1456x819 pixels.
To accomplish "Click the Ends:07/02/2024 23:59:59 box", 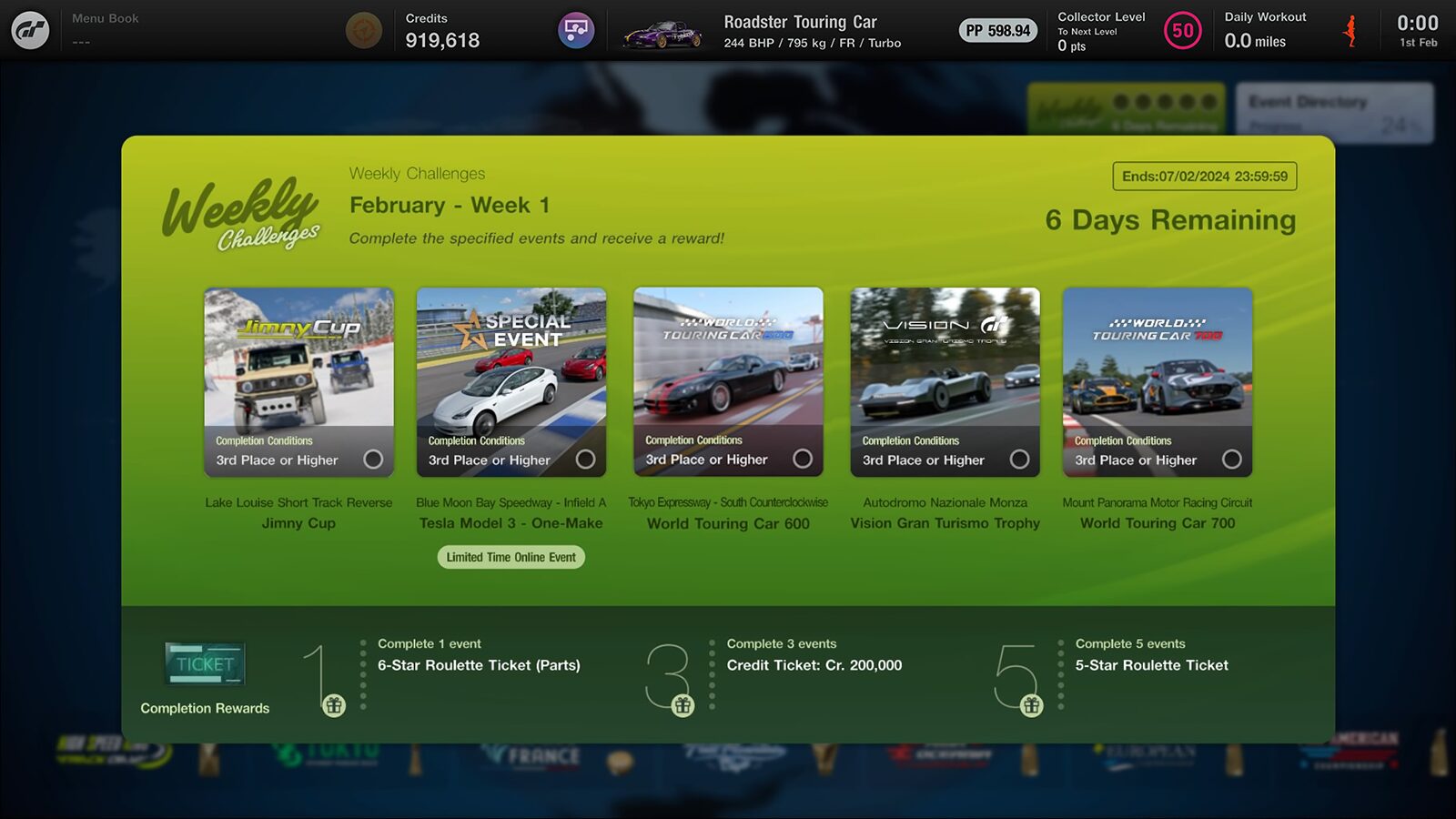I will pyautogui.click(x=1205, y=177).
